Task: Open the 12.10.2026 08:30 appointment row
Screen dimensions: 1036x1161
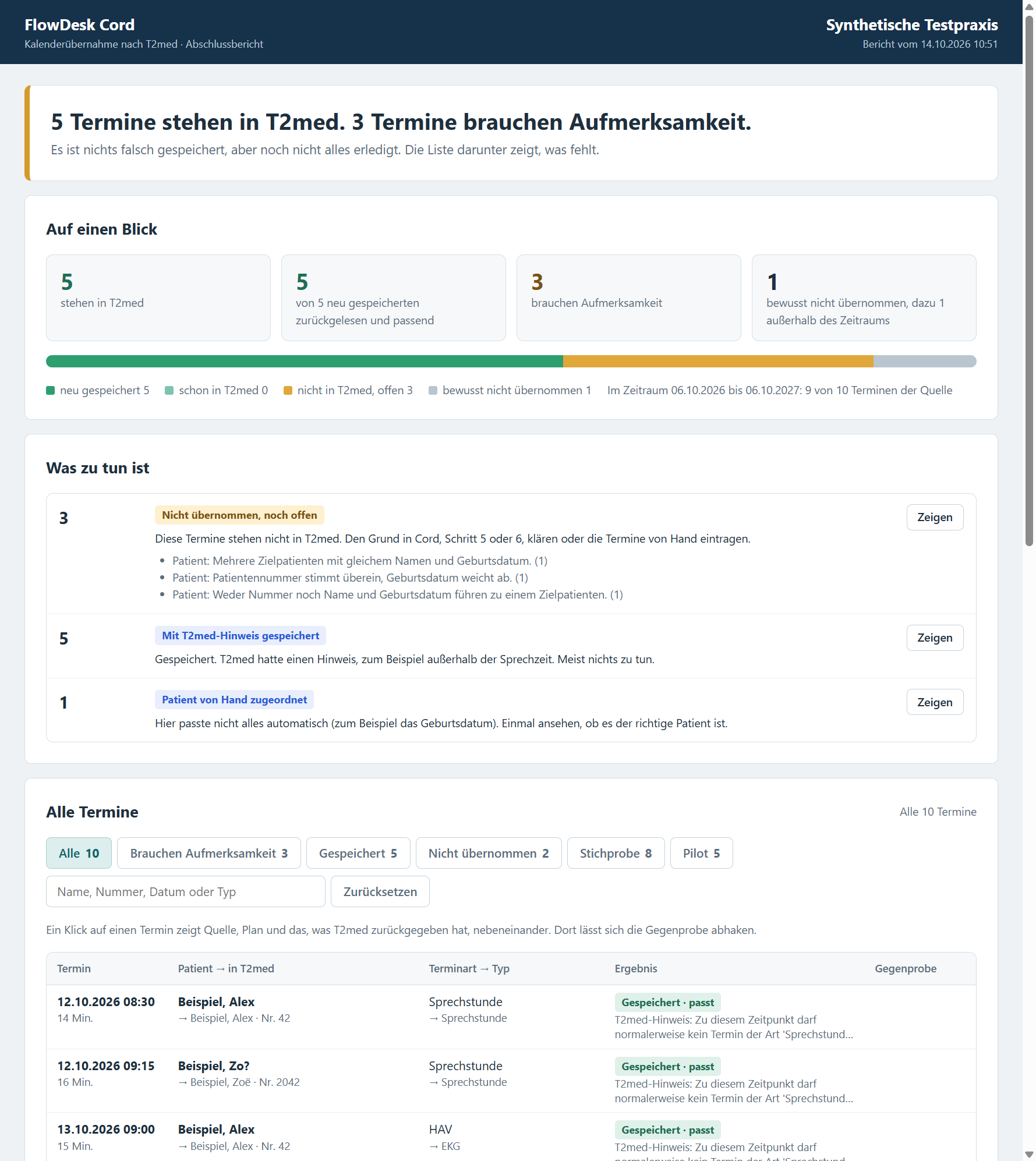Action: point(511,1017)
